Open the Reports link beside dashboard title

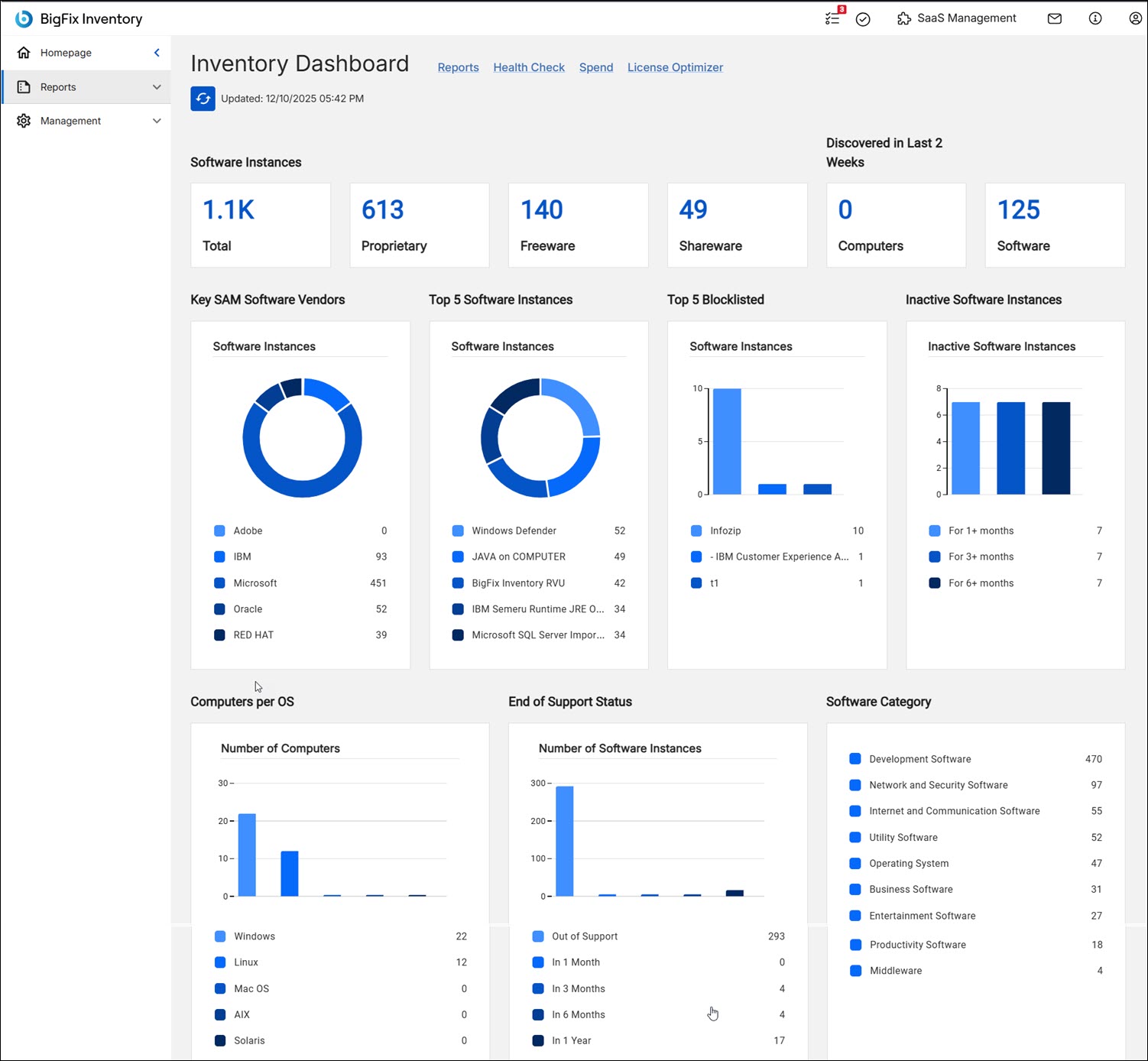pos(458,67)
